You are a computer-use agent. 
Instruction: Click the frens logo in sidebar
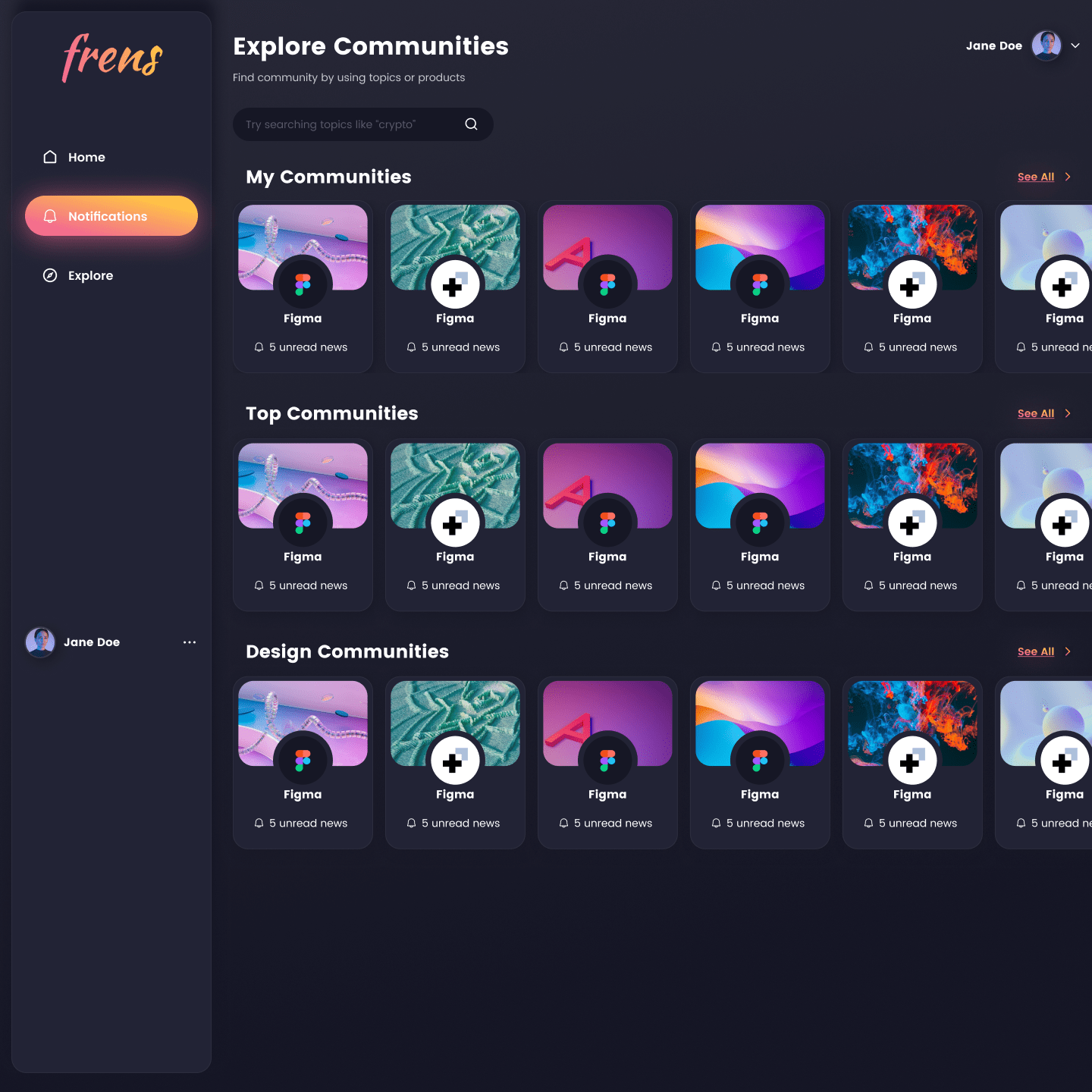click(x=112, y=58)
